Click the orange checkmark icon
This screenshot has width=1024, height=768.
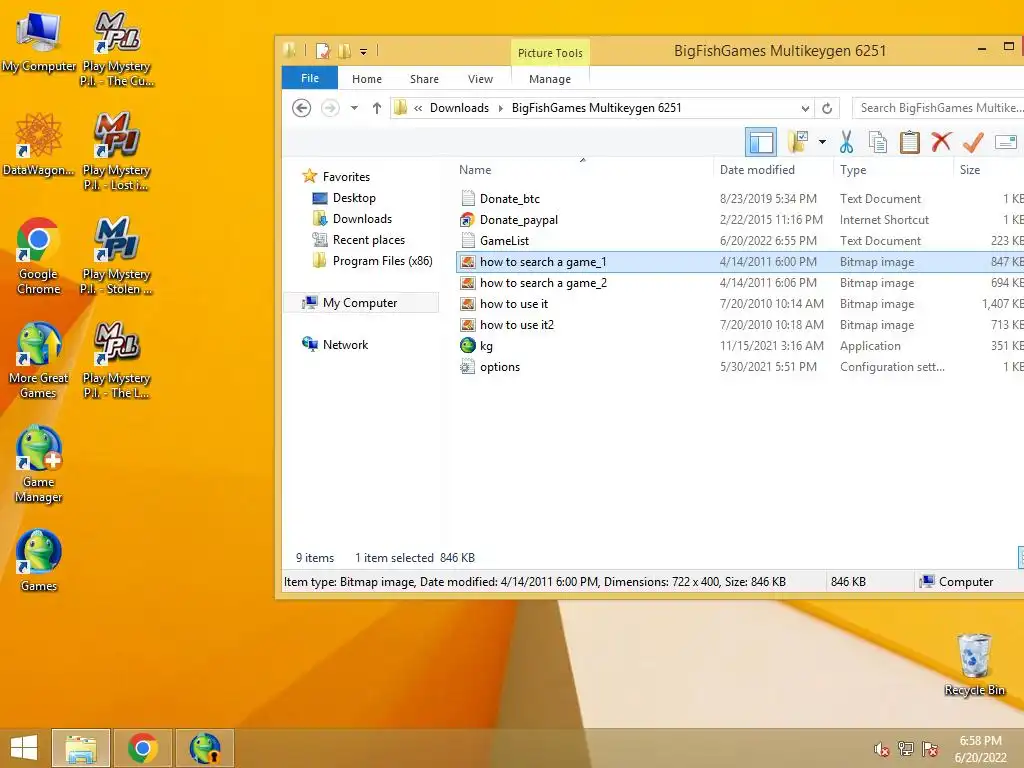[972, 142]
